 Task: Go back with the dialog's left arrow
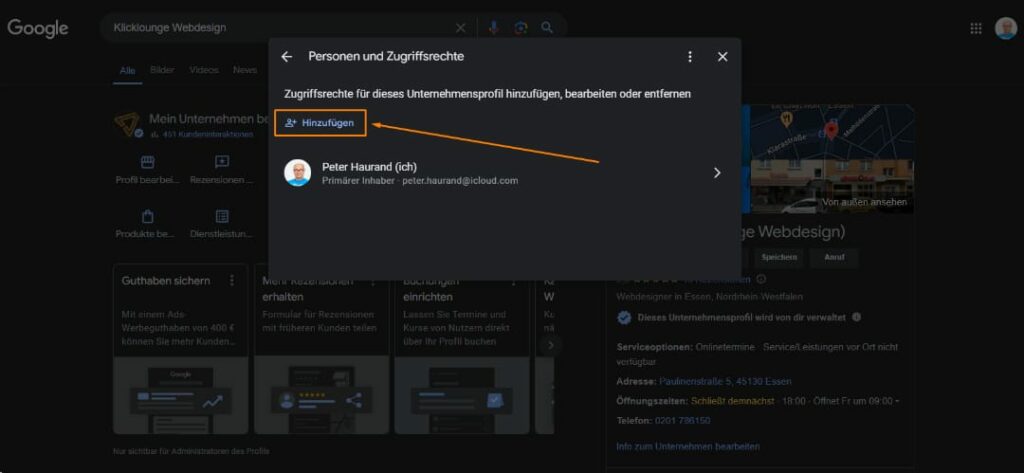(287, 57)
